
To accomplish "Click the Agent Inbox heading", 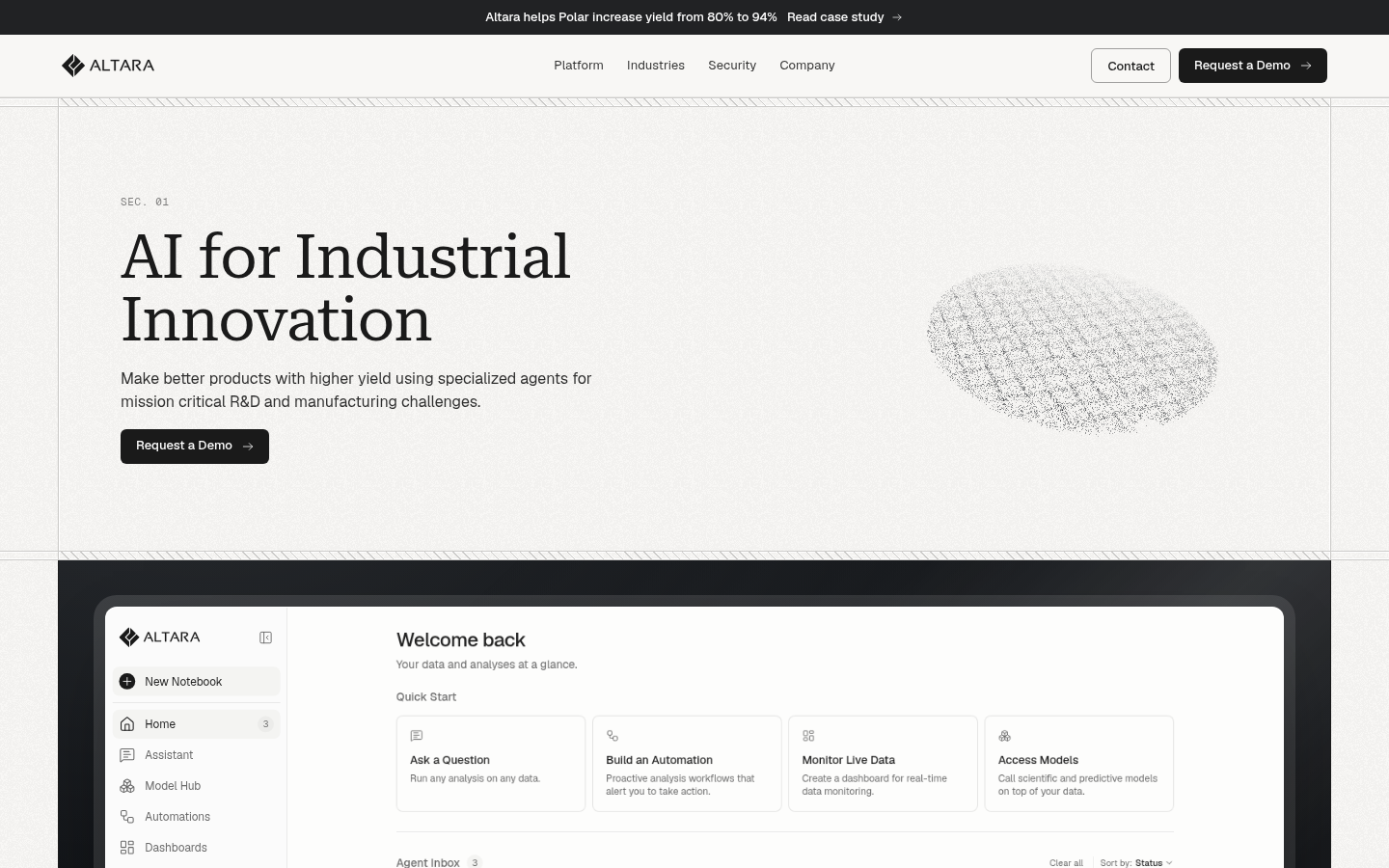I will 427,862.
